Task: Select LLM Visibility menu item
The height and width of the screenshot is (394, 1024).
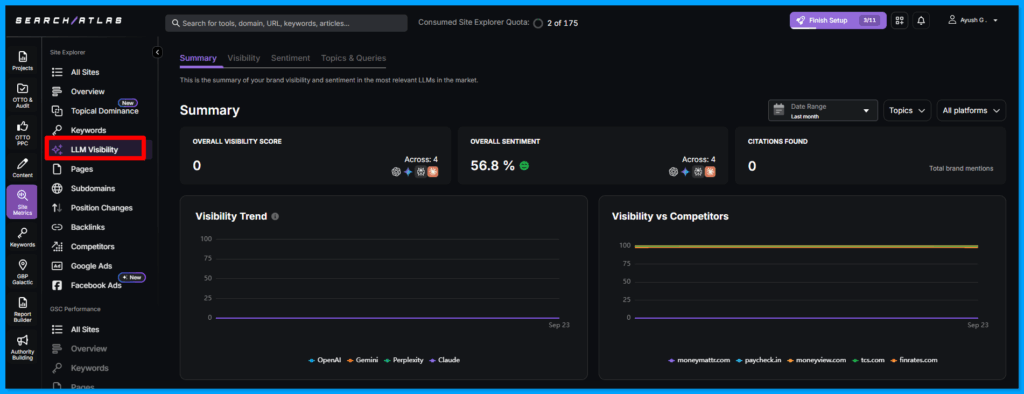Action: pos(95,150)
